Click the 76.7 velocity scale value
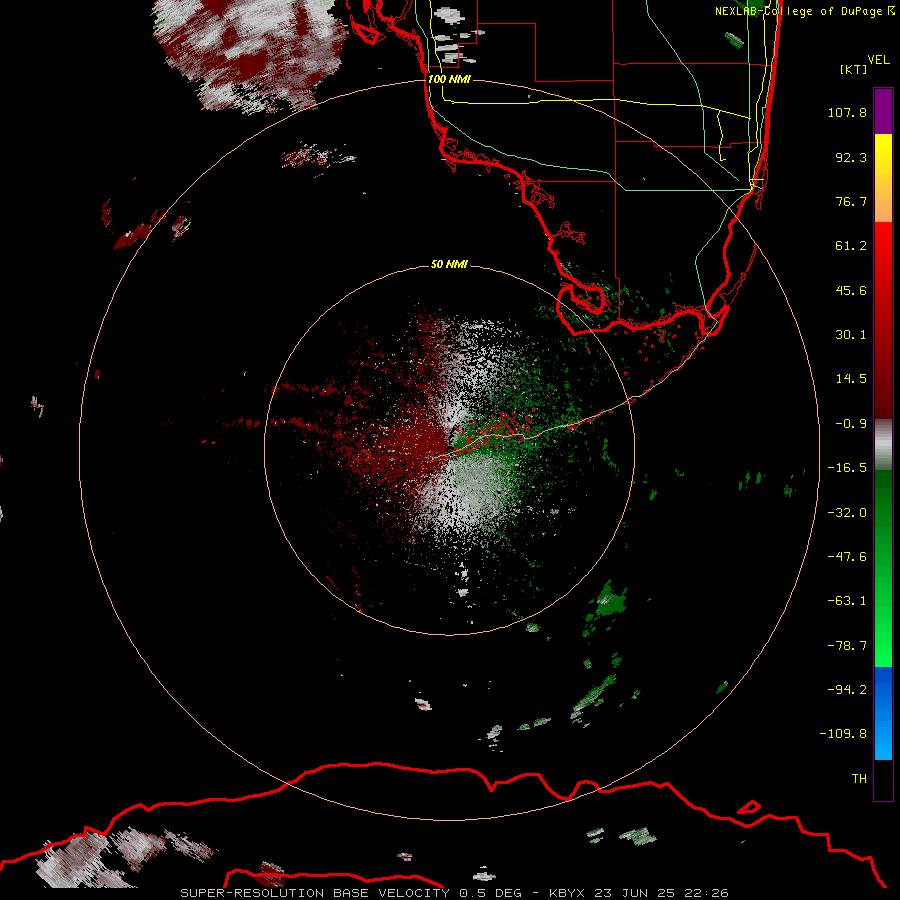900x900 pixels. pyautogui.click(x=851, y=201)
